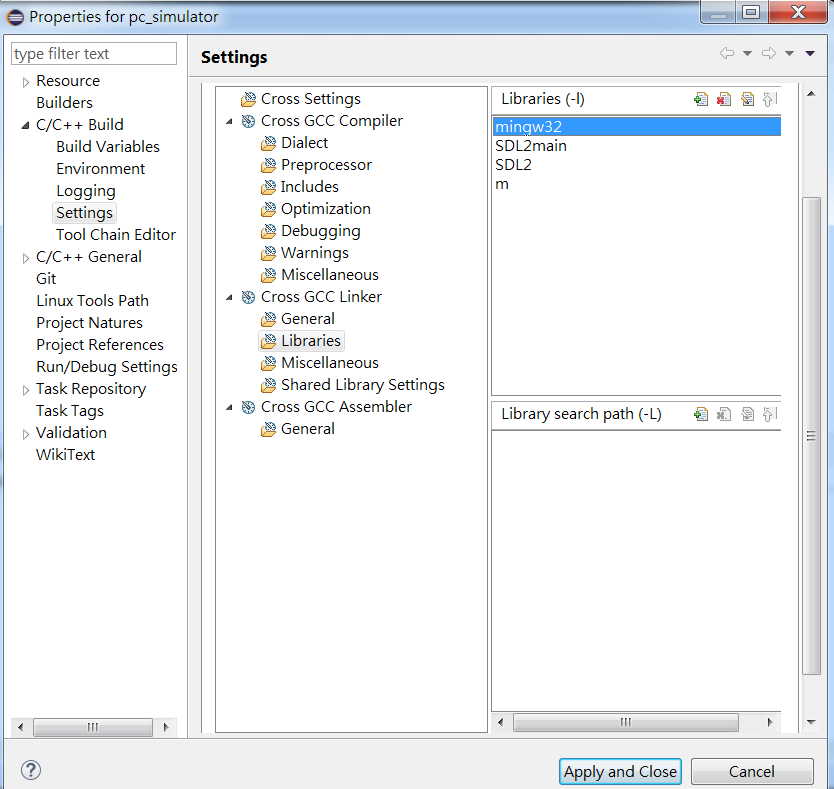The image size is (834, 789).
Task: Click Move Up icon in Libraries (-l) toolbar
Action: (770, 99)
